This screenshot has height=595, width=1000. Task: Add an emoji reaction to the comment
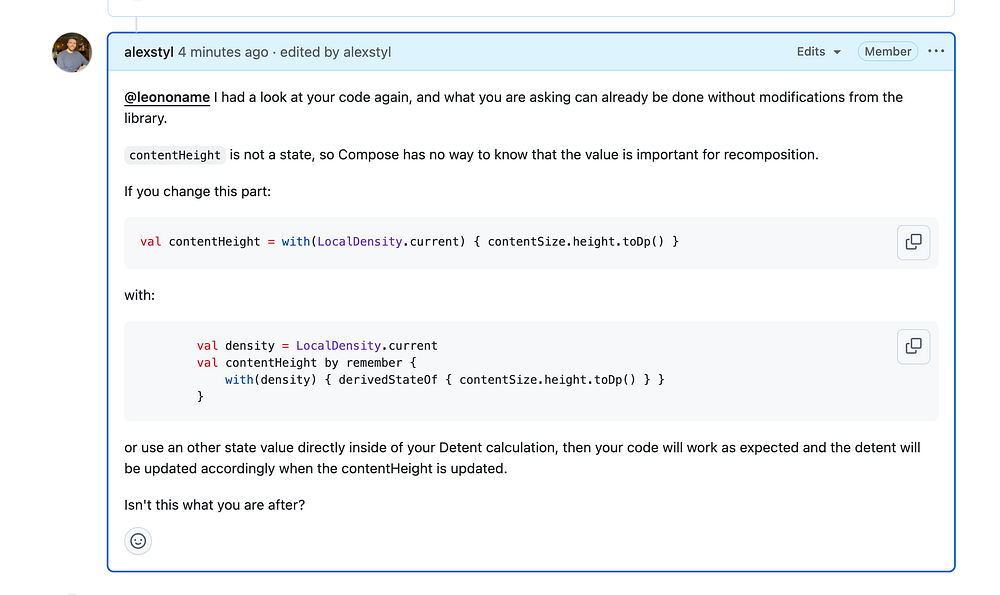[x=138, y=541]
